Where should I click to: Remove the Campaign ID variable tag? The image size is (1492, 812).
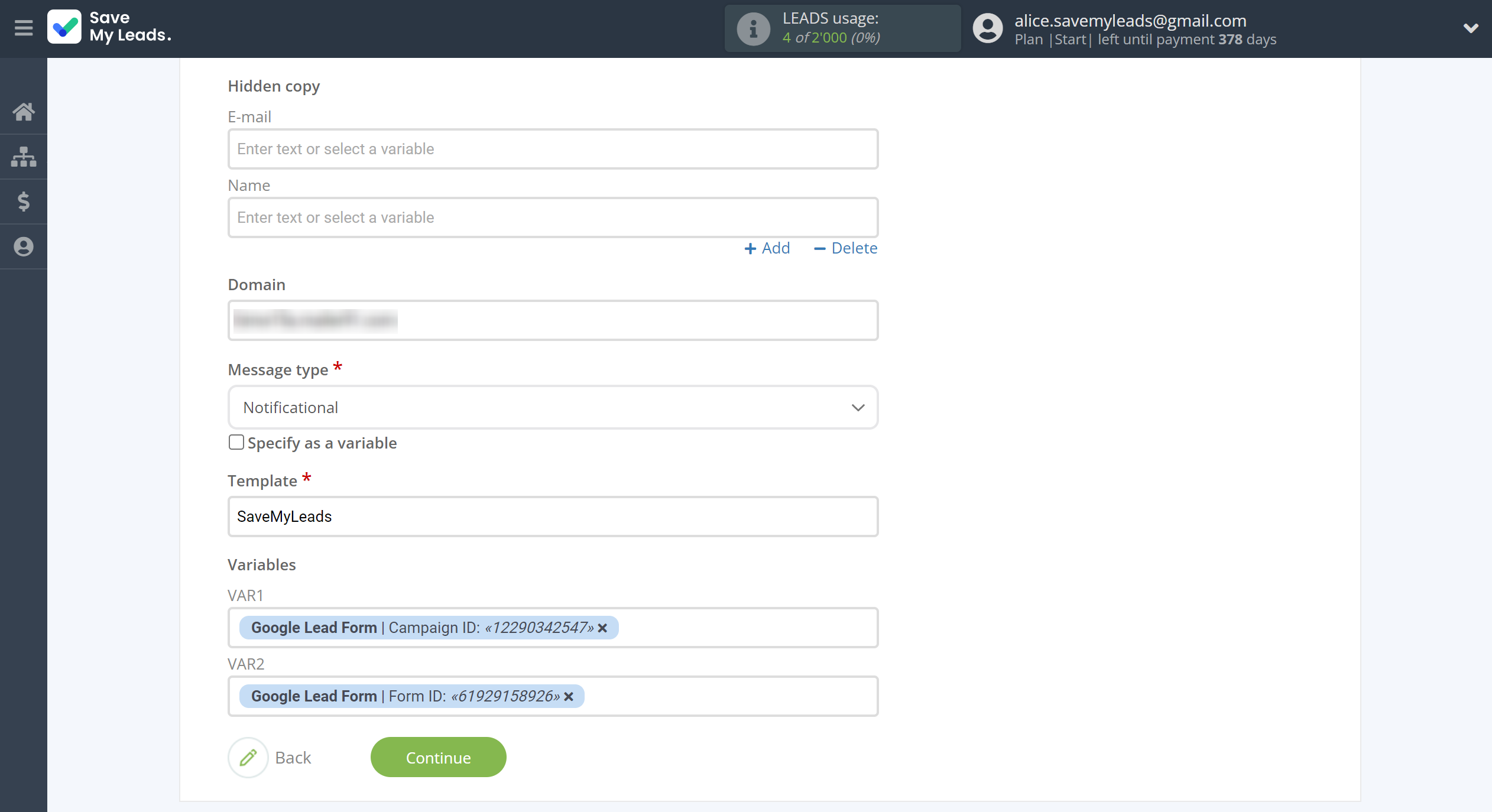602,628
